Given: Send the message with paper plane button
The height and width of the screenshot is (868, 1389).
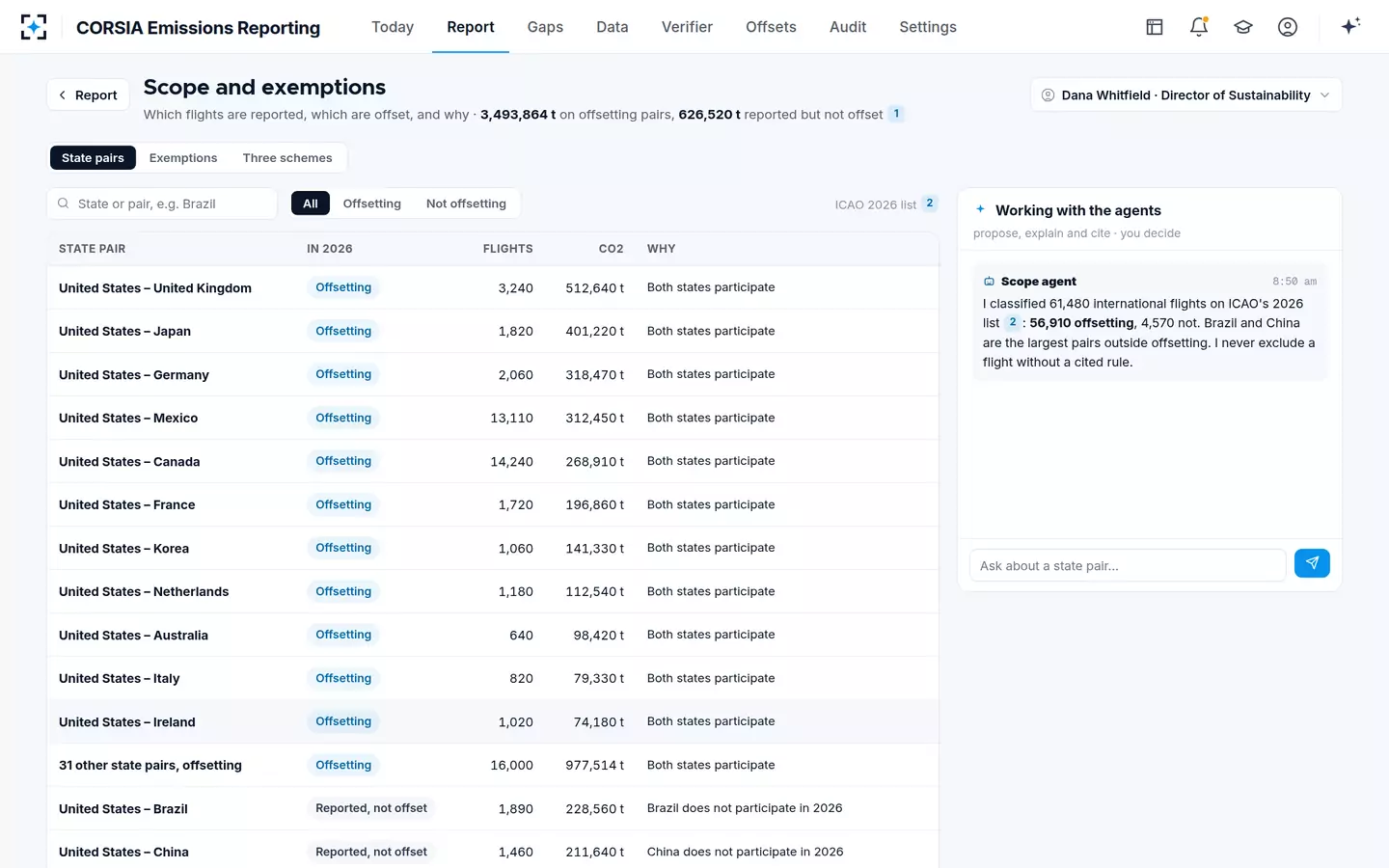Looking at the screenshot, I should click(x=1312, y=563).
